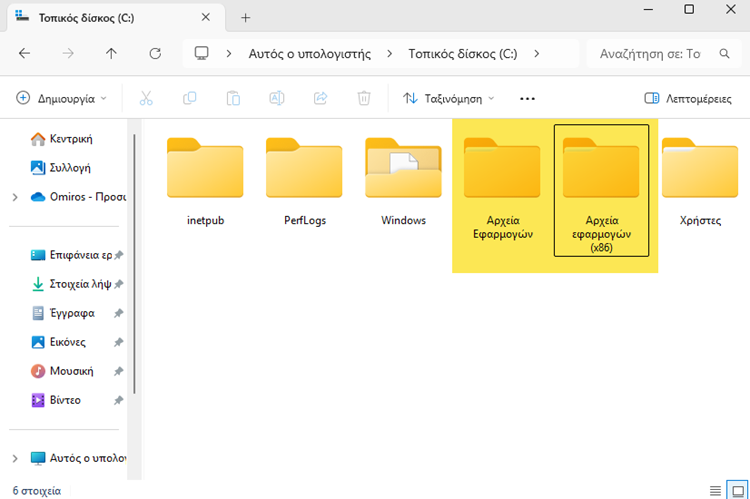This screenshot has width=750, height=499.
Task: Click Αυτός ο υπολογιστής breadcrumb segment
Action: coord(309,54)
